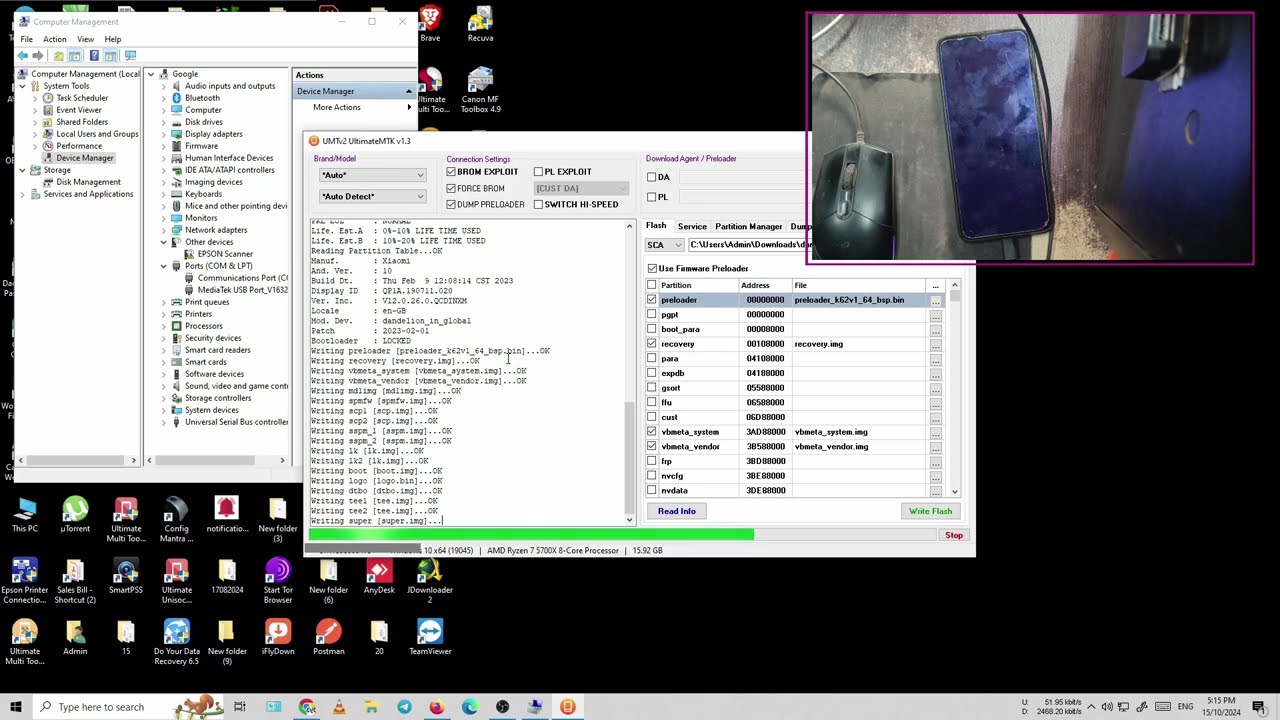The image size is (1280, 720).
Task: Expand Services and Applications node
Action: pos(22,194)
